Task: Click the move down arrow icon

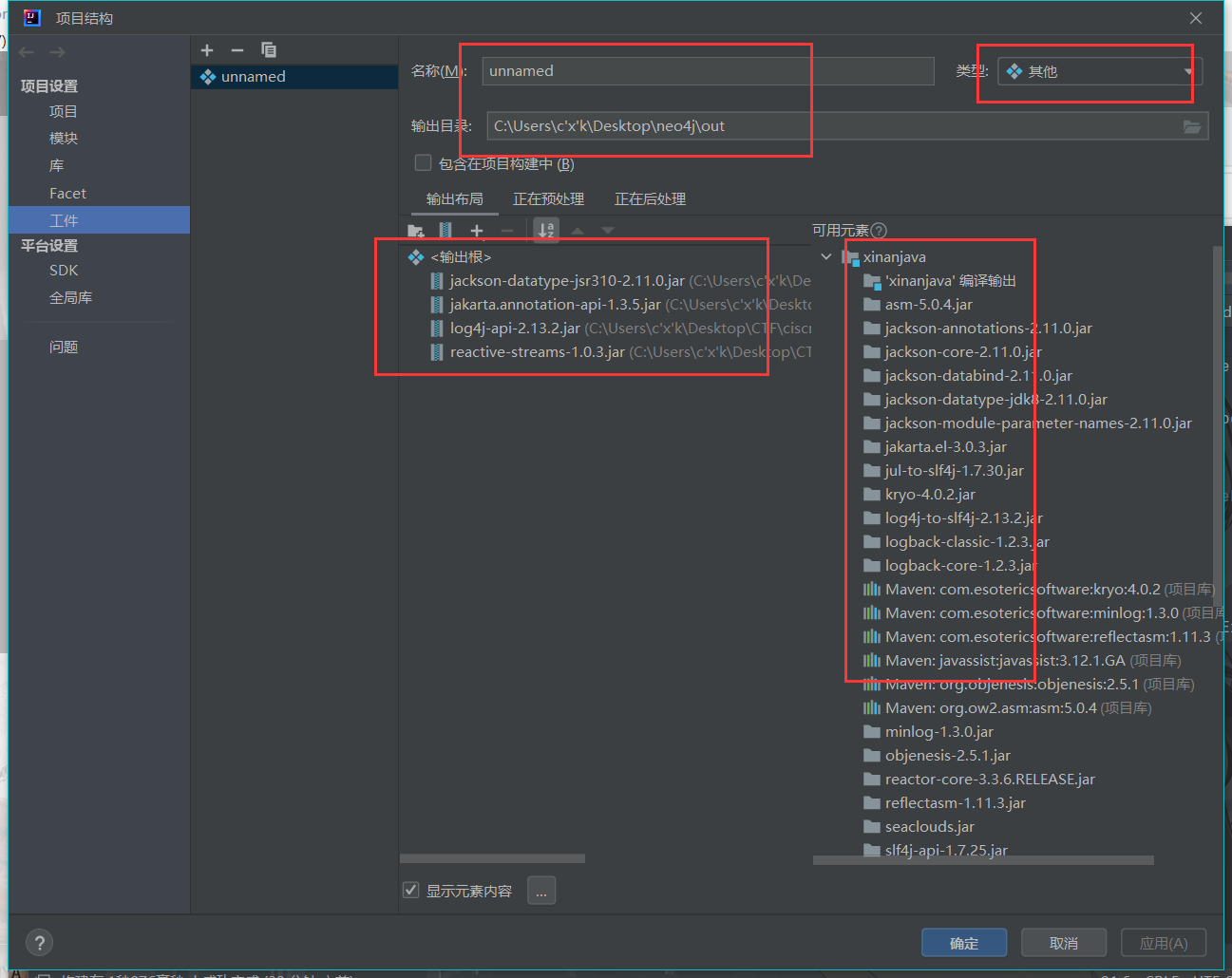Action: (608, 231)
